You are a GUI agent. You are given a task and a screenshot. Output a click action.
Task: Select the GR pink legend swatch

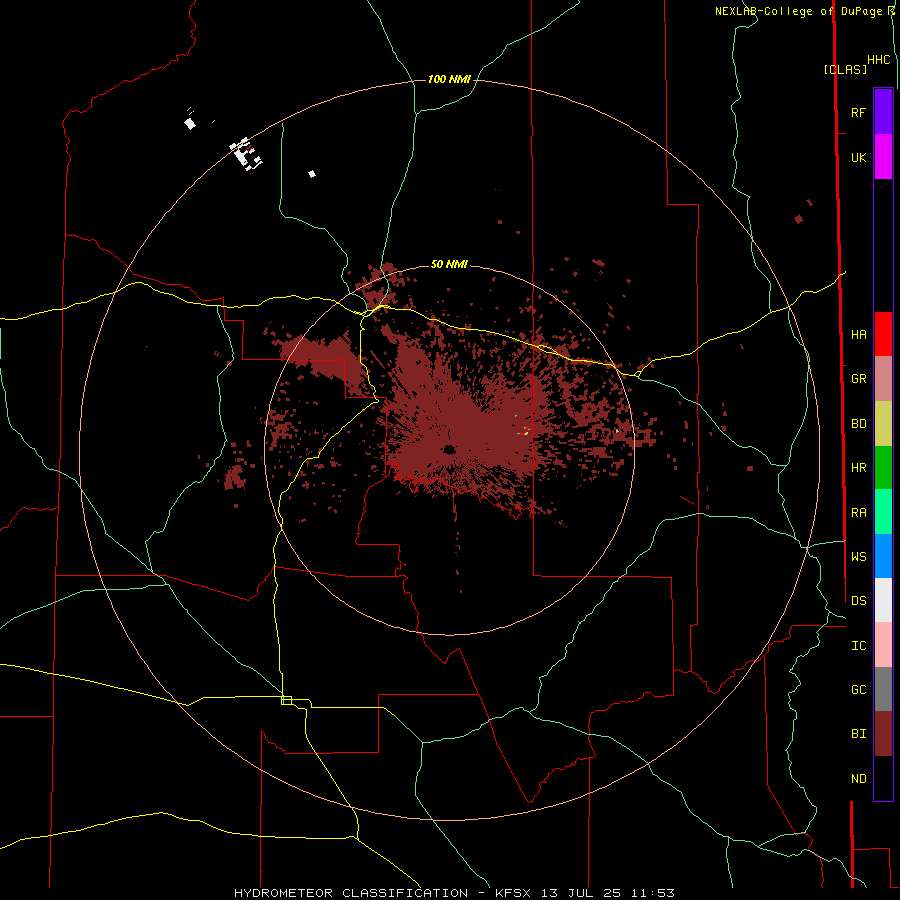click(883, 379)
